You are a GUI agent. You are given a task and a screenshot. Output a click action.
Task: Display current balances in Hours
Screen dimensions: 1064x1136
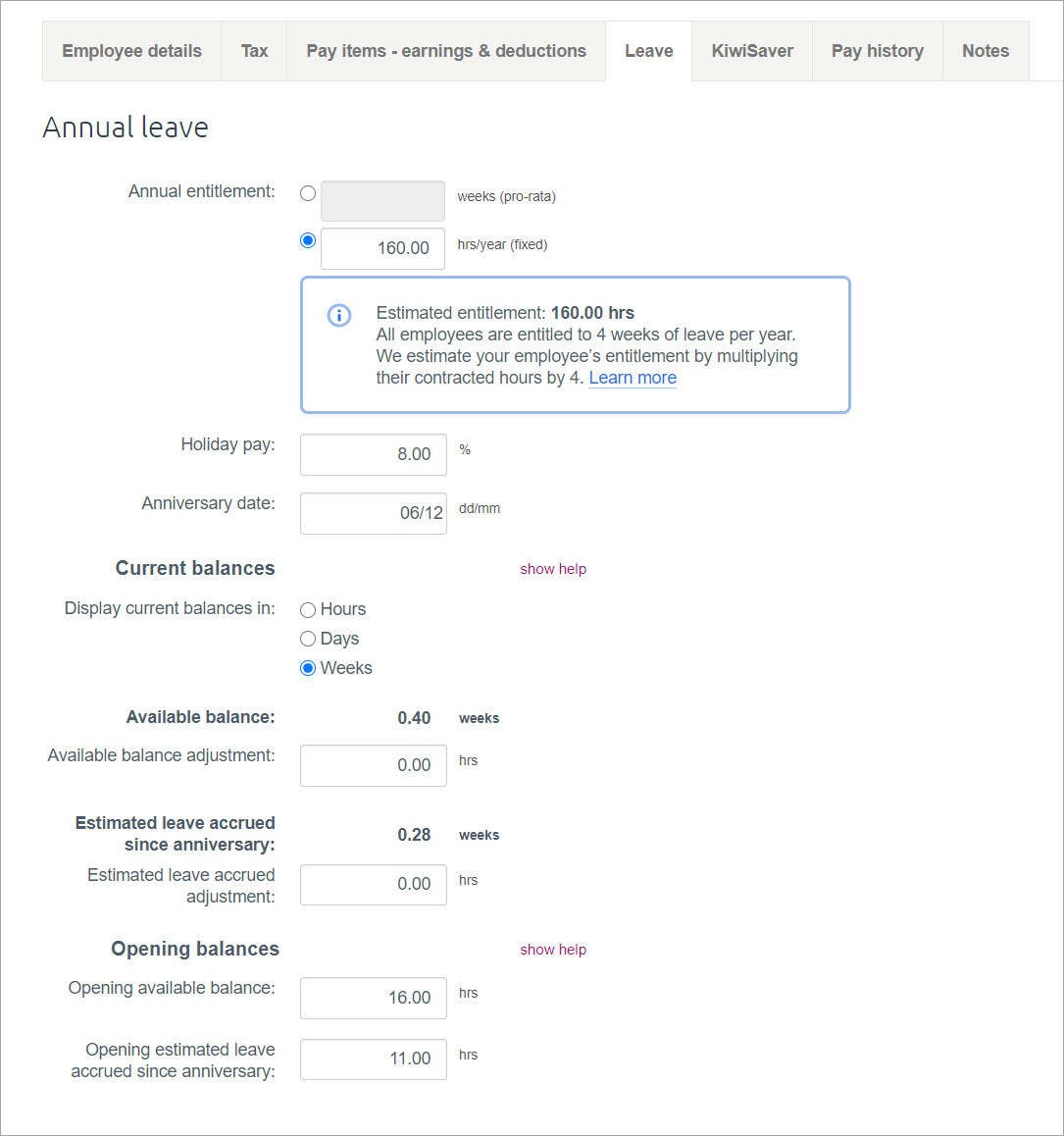tap(308, 610)
